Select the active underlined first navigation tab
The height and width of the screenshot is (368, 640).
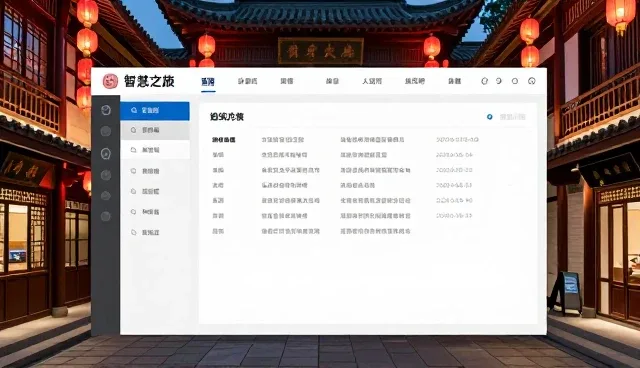pyautogui.click(x=208, y=82)
